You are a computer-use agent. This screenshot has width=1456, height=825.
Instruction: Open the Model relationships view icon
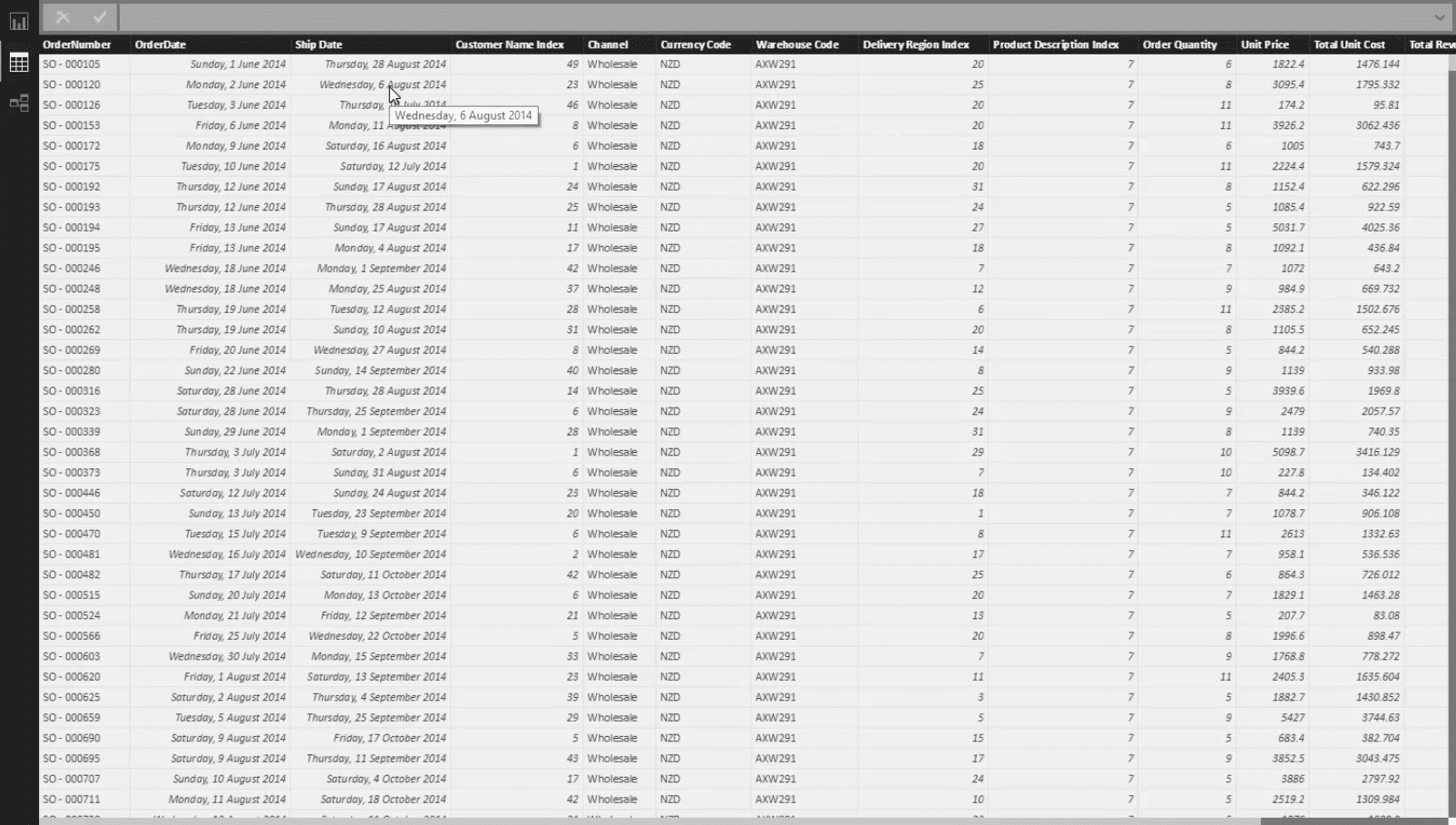pyautogui.click(x=19, y=103)
